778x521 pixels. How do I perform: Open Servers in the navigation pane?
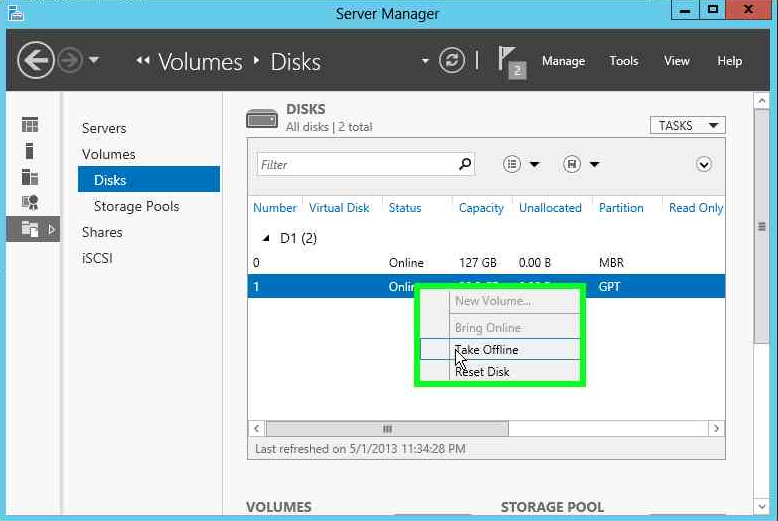[104, 128]
